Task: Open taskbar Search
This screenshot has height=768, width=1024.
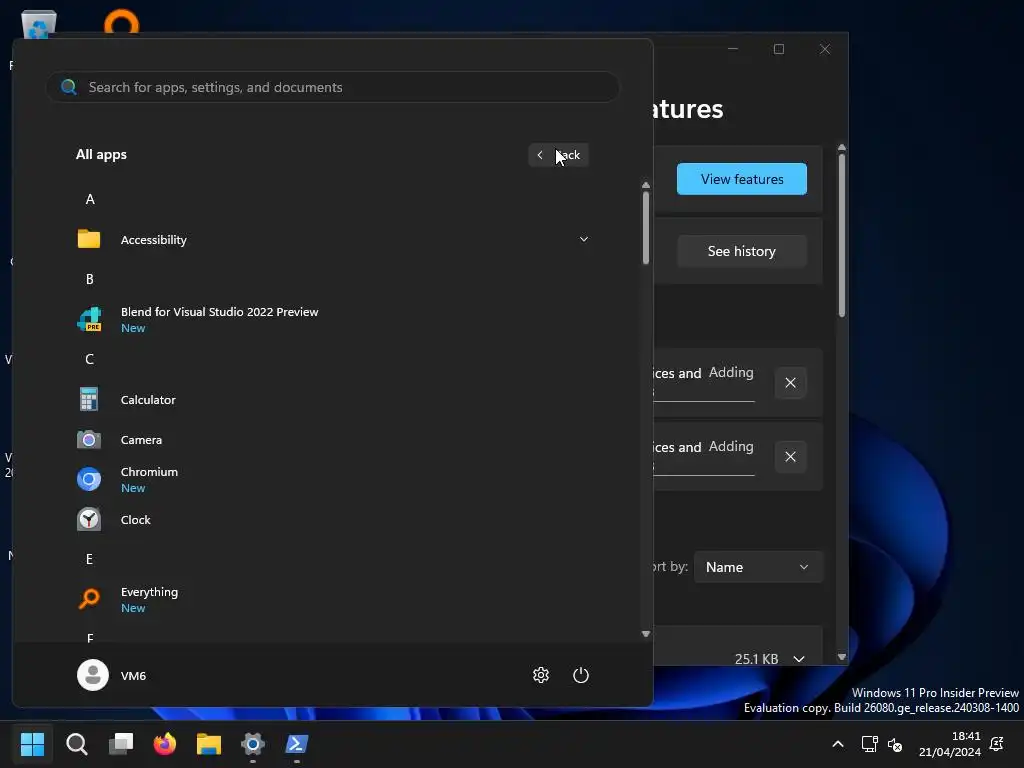Action: (77, 744)
